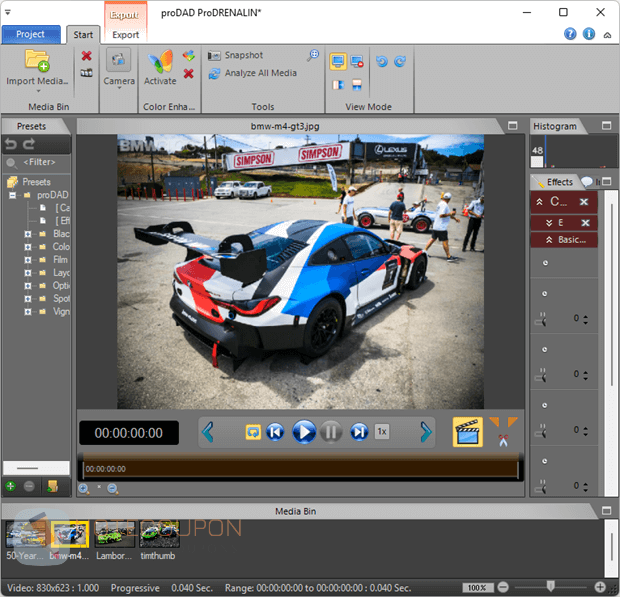Open the help question mark icon

[x=570, y=34]
